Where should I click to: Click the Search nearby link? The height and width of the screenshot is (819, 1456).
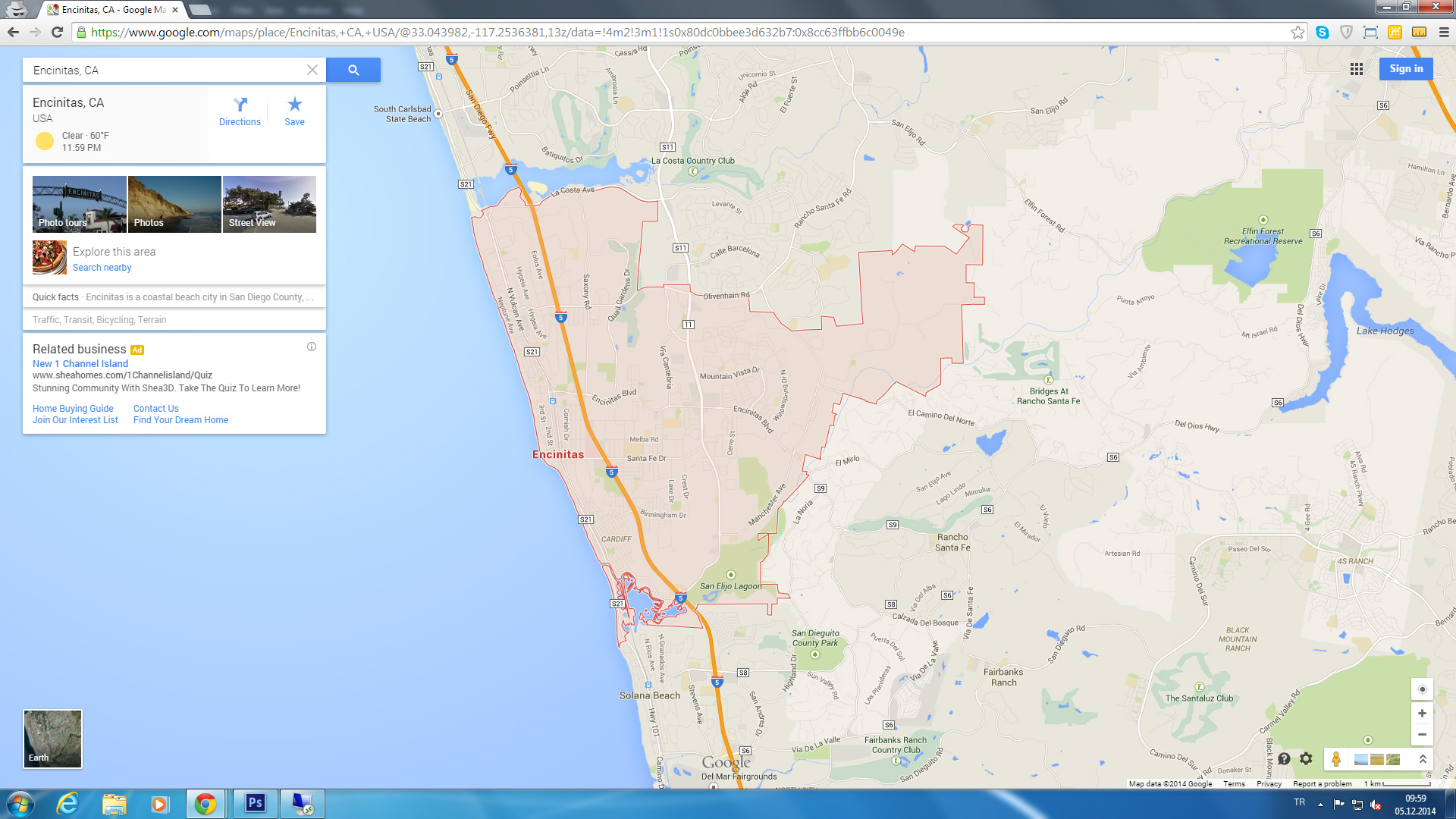[102, 268]
